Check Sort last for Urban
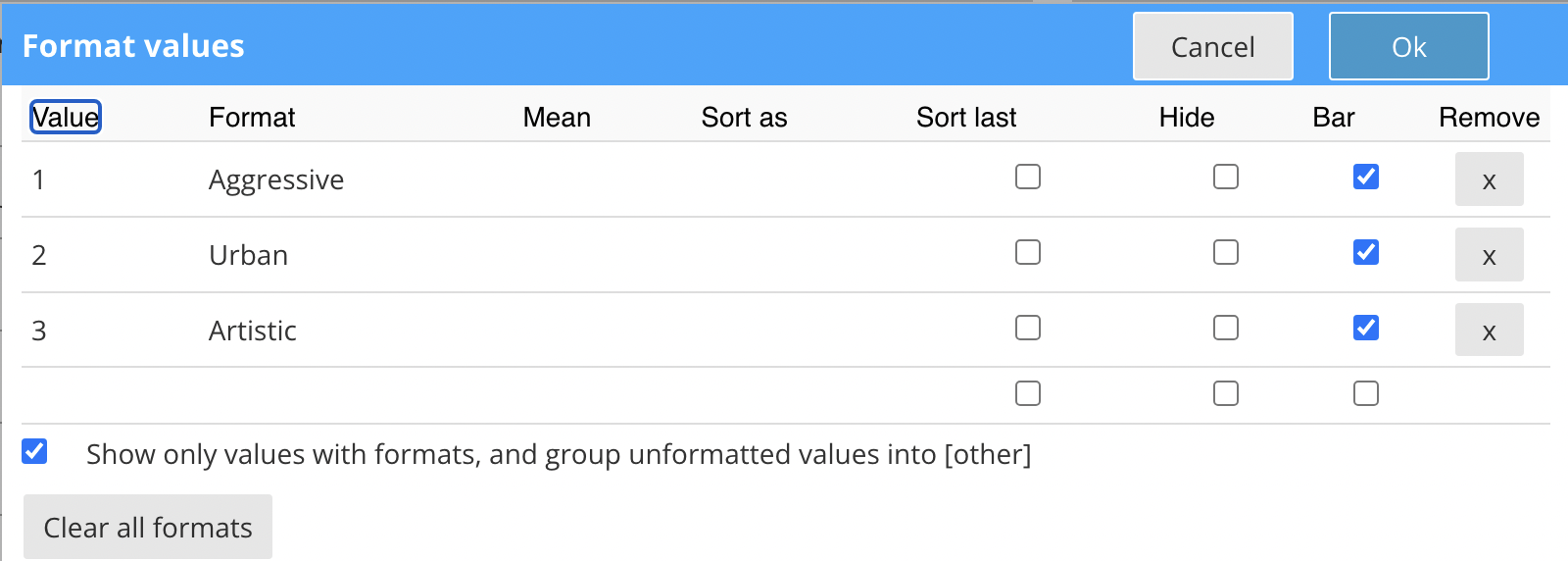This screenshot has width=1568, height=561. (1027, 252)
